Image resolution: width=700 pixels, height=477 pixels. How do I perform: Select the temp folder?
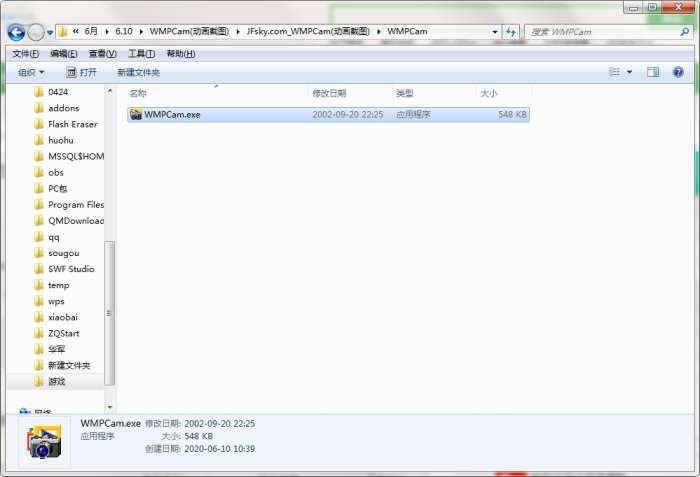tap(58, 285)
